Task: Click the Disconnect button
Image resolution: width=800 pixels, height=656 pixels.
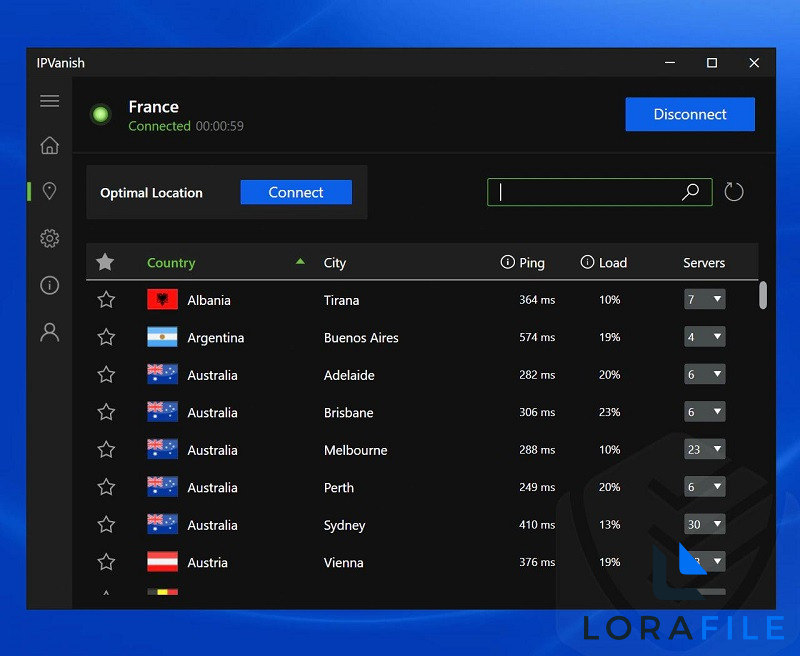Action: coord(690,114)
